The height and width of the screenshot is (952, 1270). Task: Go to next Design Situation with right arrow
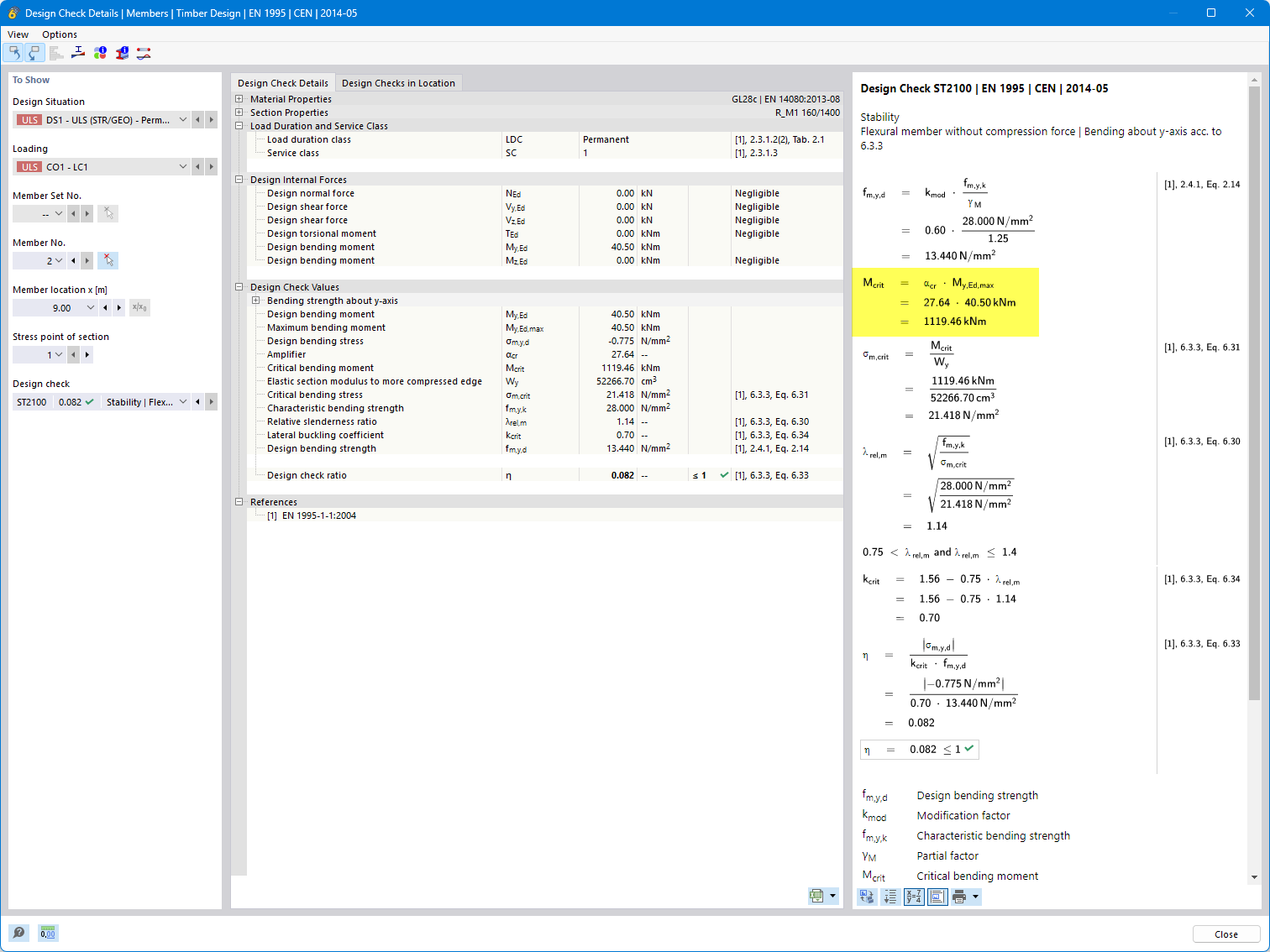coord(212,120)
